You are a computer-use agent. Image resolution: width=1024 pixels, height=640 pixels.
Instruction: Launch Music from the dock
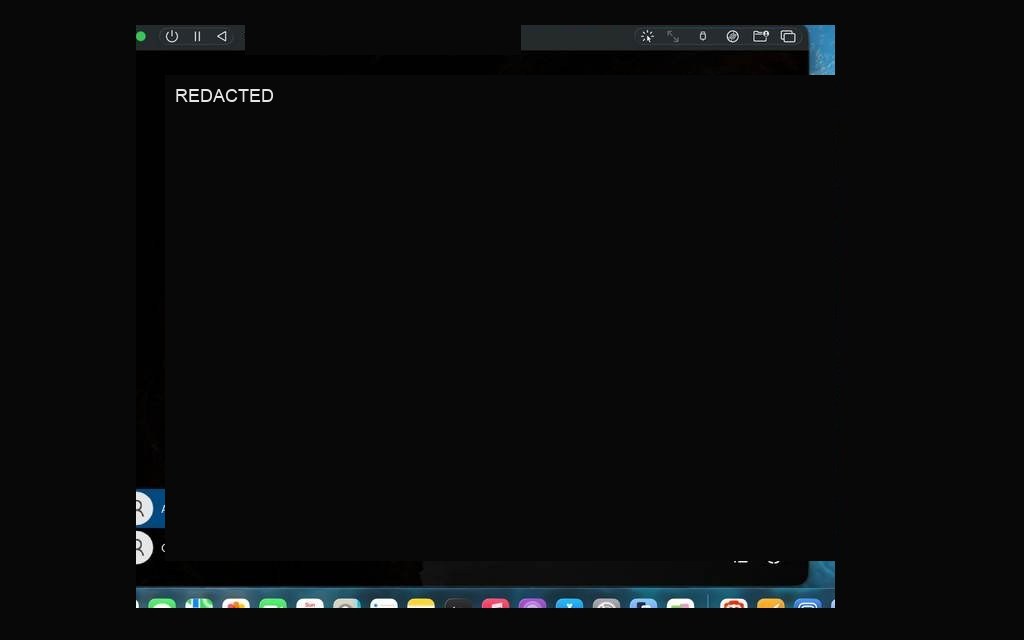pyautogui.click(x=495, y=603)
